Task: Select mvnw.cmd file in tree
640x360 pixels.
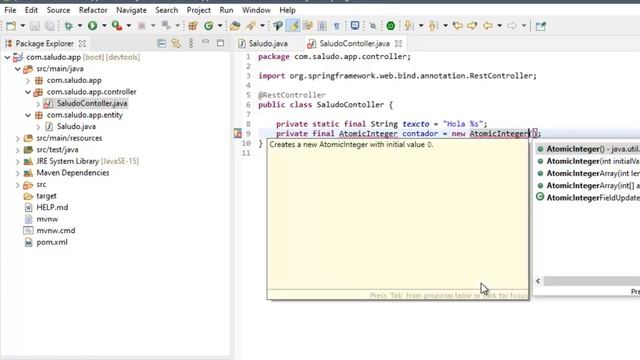Action: [x=56, y=231]
